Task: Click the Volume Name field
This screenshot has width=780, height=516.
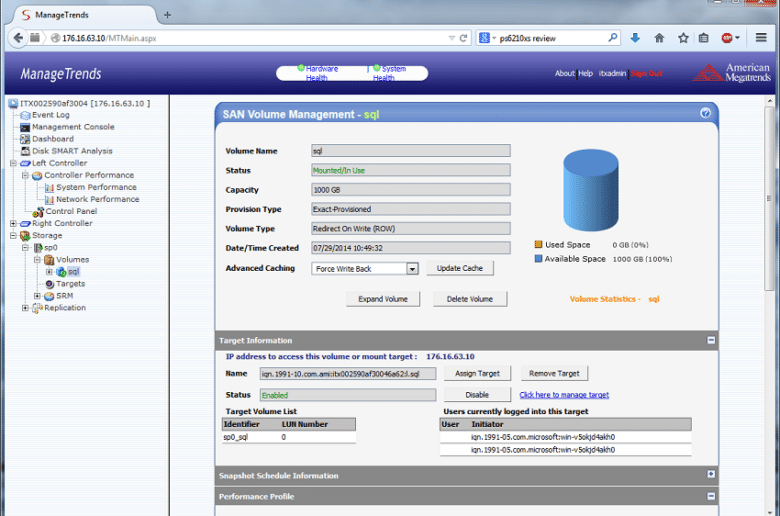Action: point(410,151)
